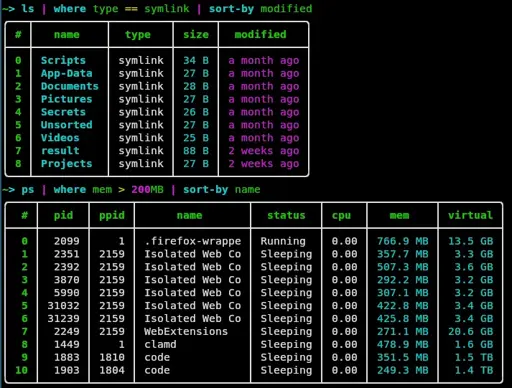Click the 'Projects' symlink name
This screenshot has width=512, height=388.
pos(66,164)
